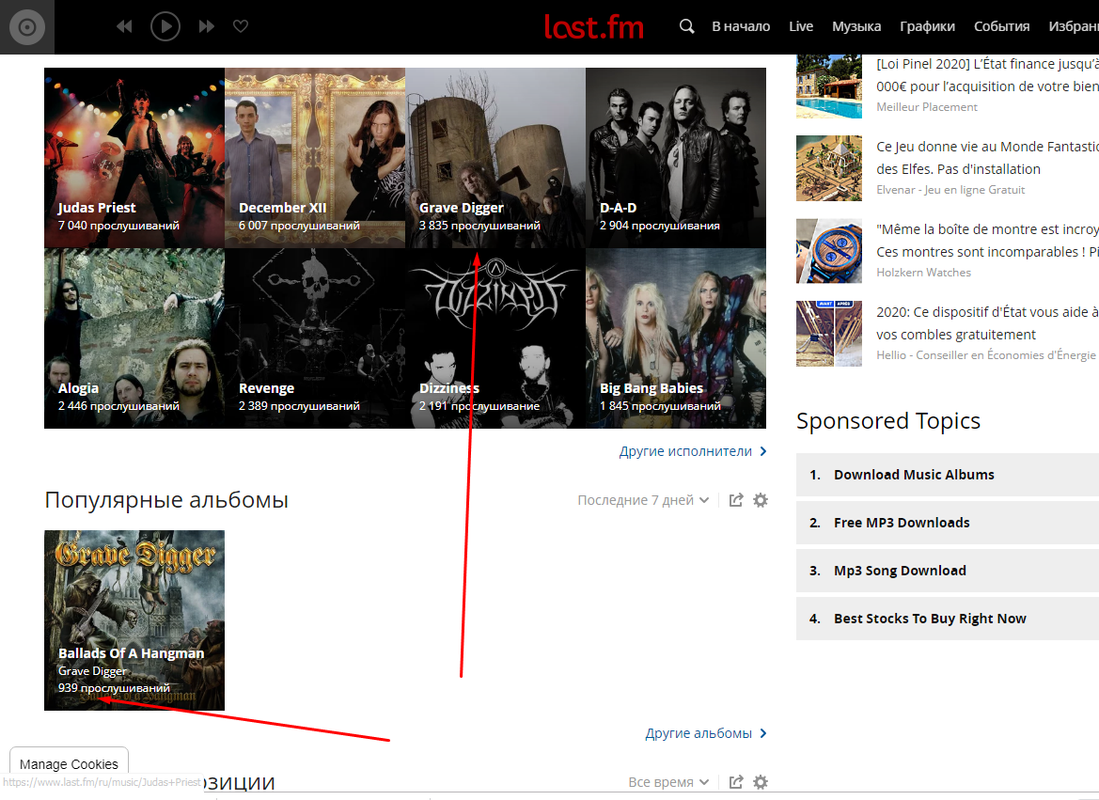Open settings gear for Популярные альбомы
The width and height of the screenshot is (1099, 800).
click(x=760, y=500)
